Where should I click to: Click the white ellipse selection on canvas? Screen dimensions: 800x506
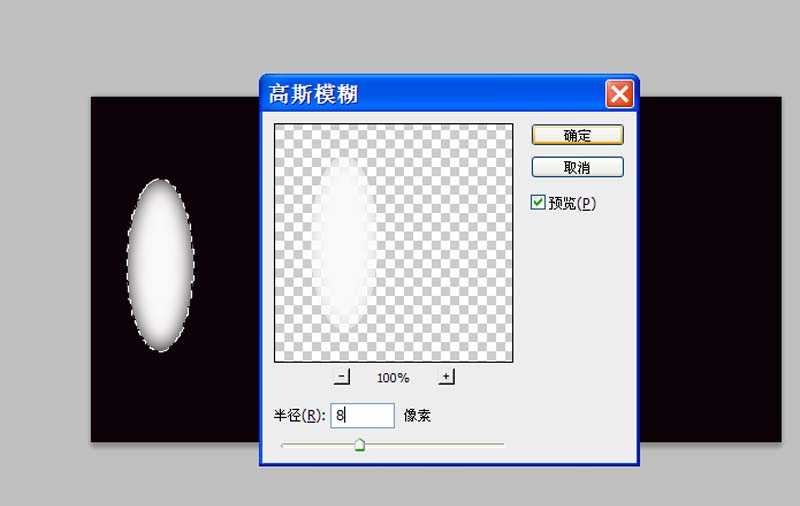161,265
